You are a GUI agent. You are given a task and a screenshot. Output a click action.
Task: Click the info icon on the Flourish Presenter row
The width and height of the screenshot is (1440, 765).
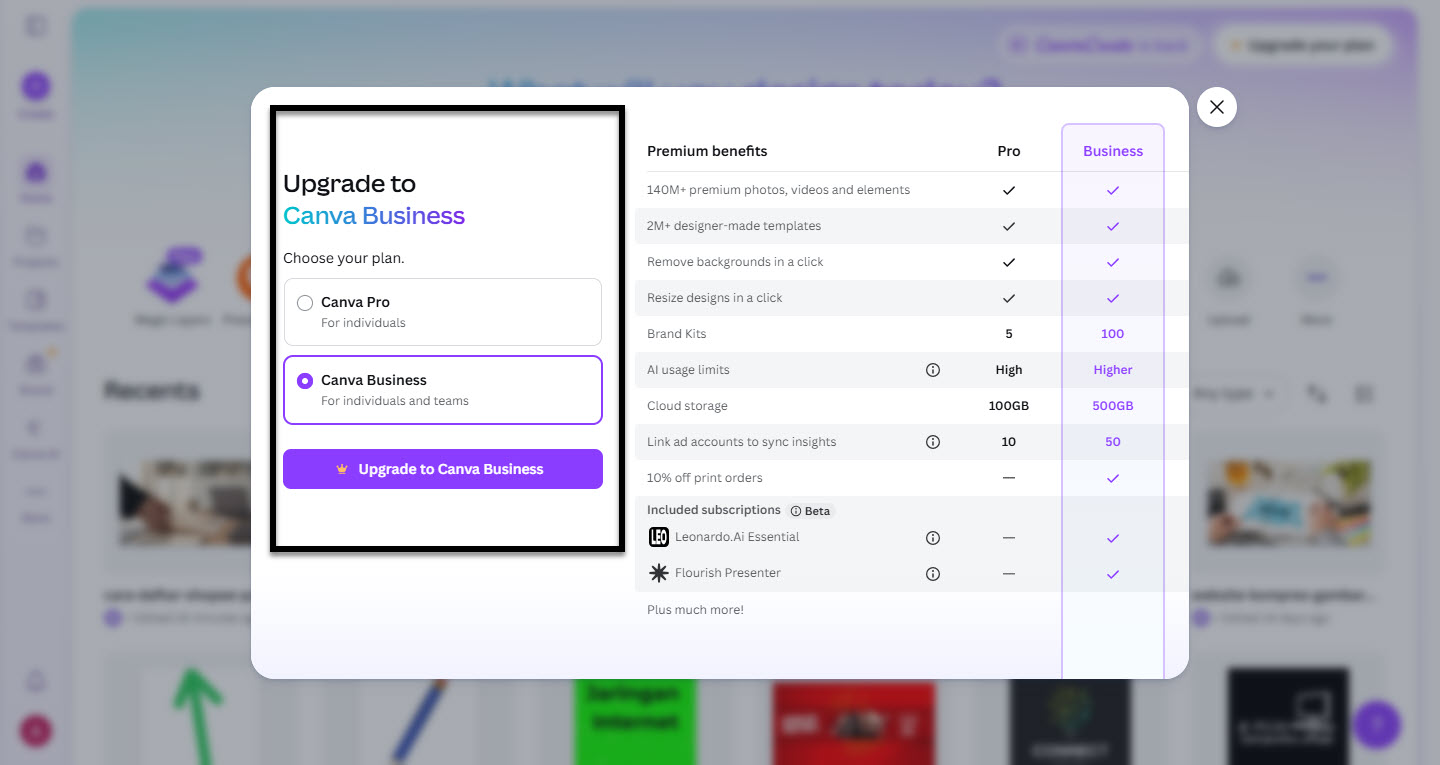[x=932, y=573]
